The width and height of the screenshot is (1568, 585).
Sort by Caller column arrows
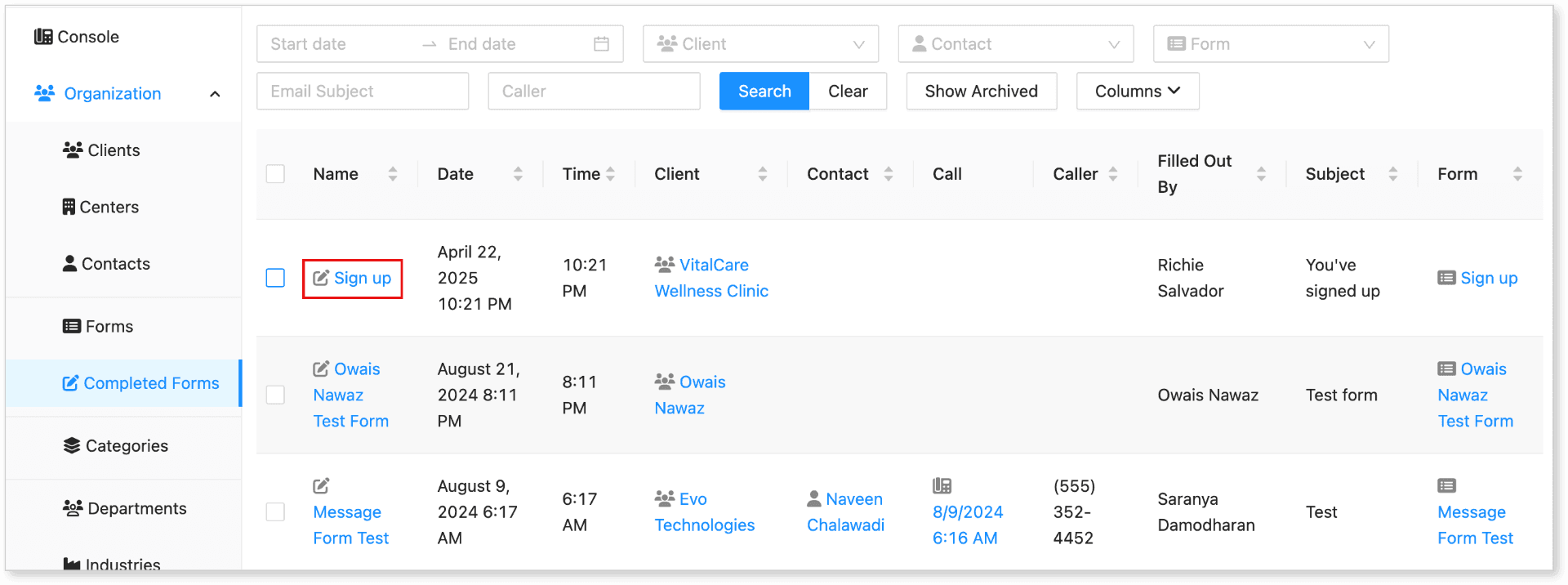tap(1113, 174)
